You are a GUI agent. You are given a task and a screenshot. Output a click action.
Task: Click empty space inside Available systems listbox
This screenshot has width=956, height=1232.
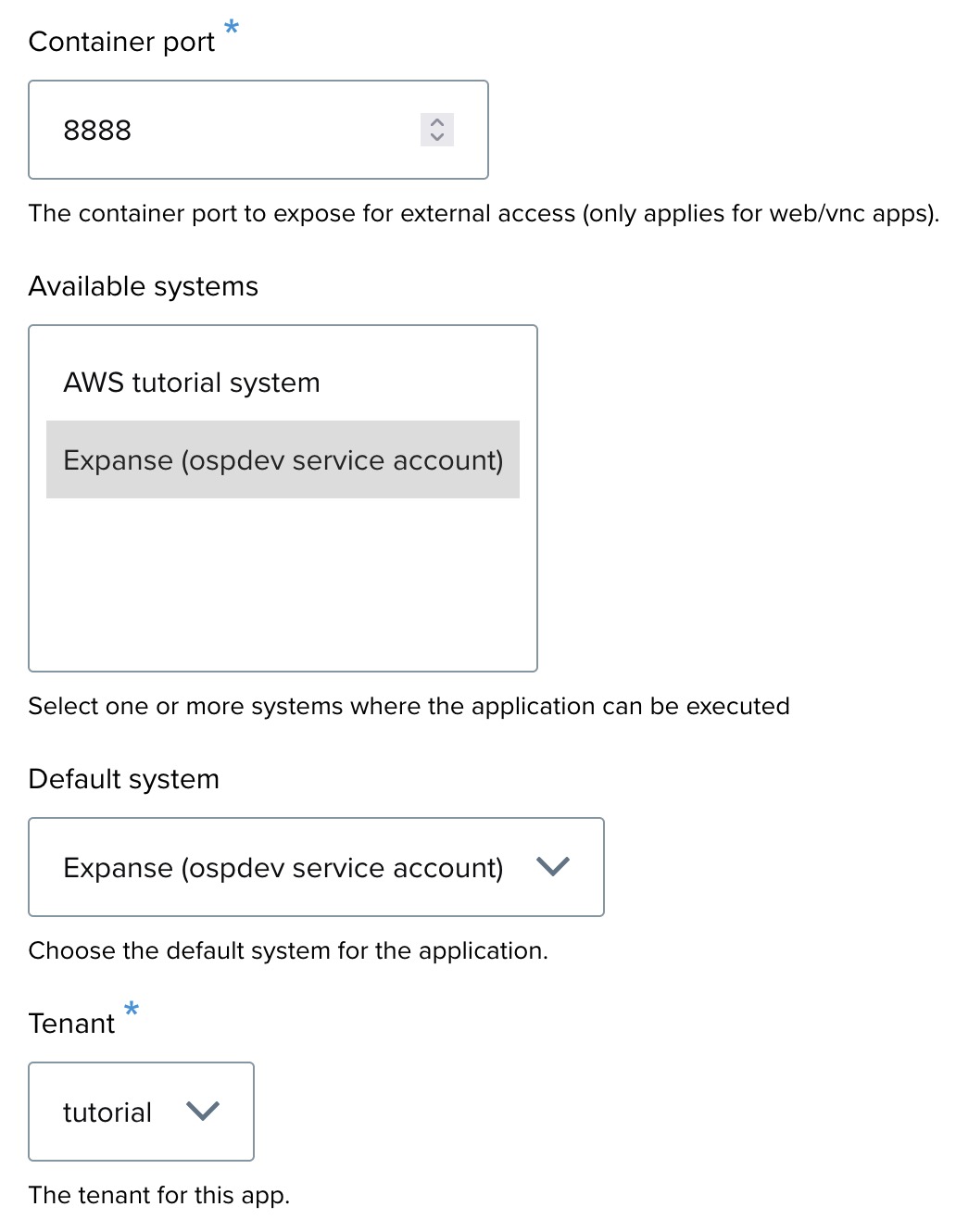point(283,584)
